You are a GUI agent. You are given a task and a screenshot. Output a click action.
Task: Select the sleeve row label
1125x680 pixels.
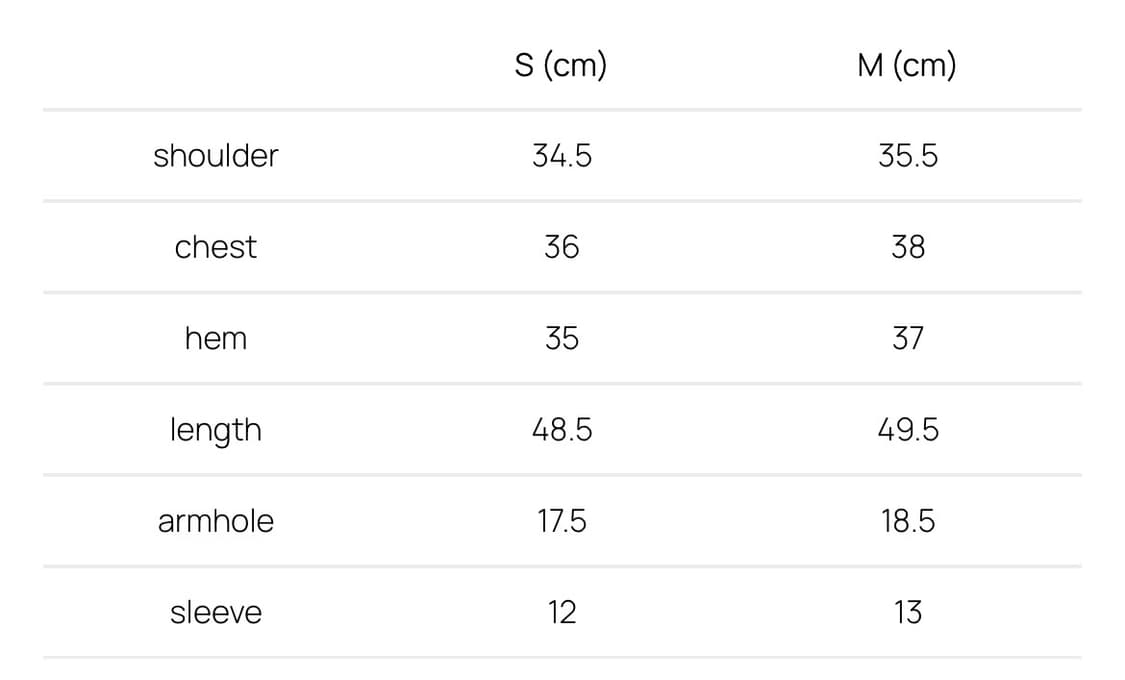pyautogui.click(x=215, y=613)
